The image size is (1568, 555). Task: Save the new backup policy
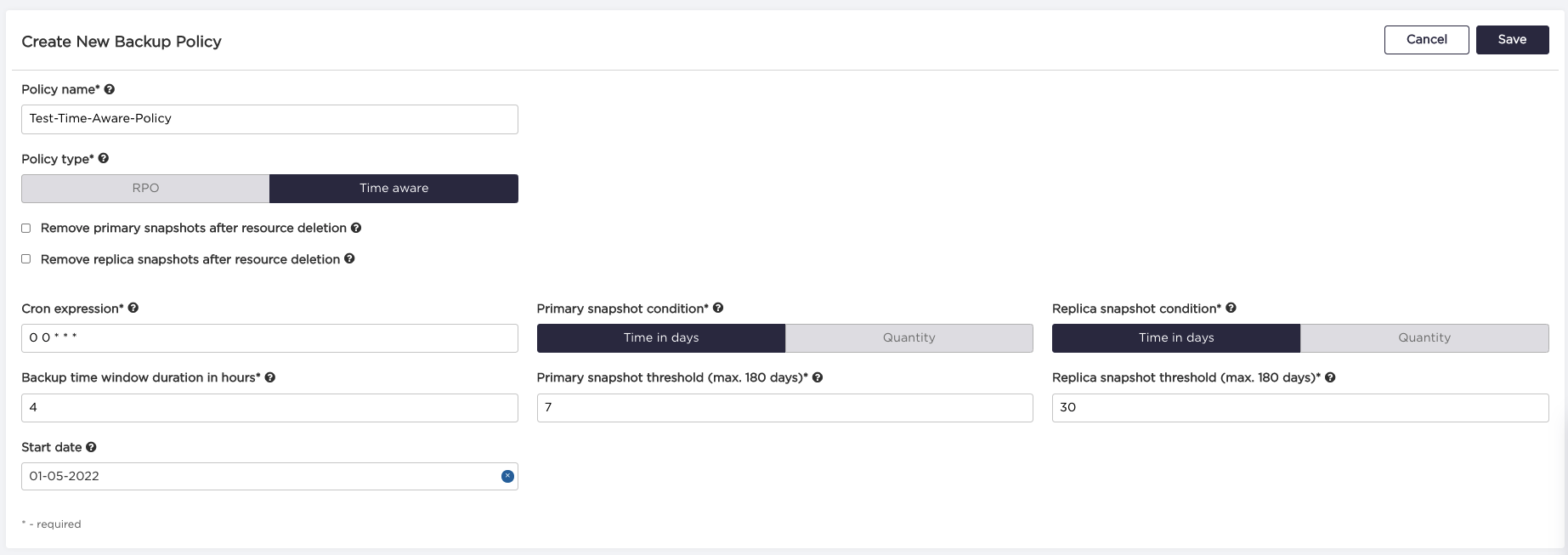[1512, 40]
